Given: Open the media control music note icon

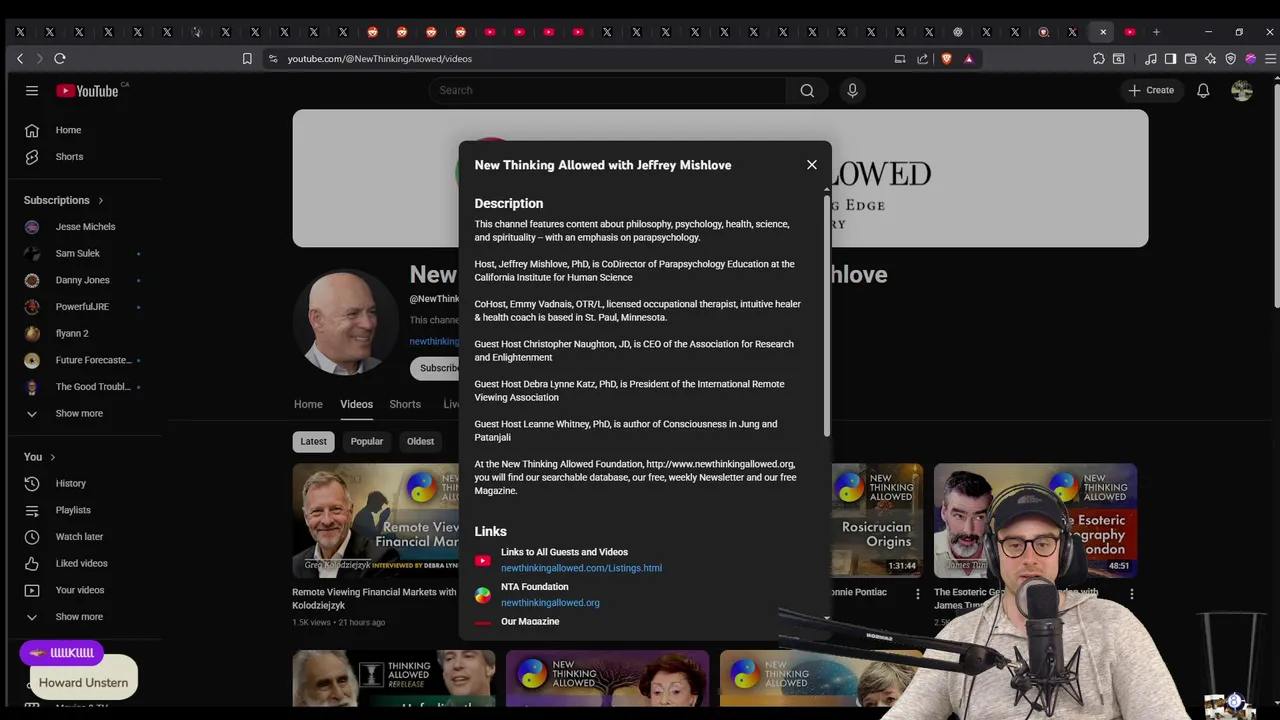Looking at the screenshot, I should [x=1151, y=59].
